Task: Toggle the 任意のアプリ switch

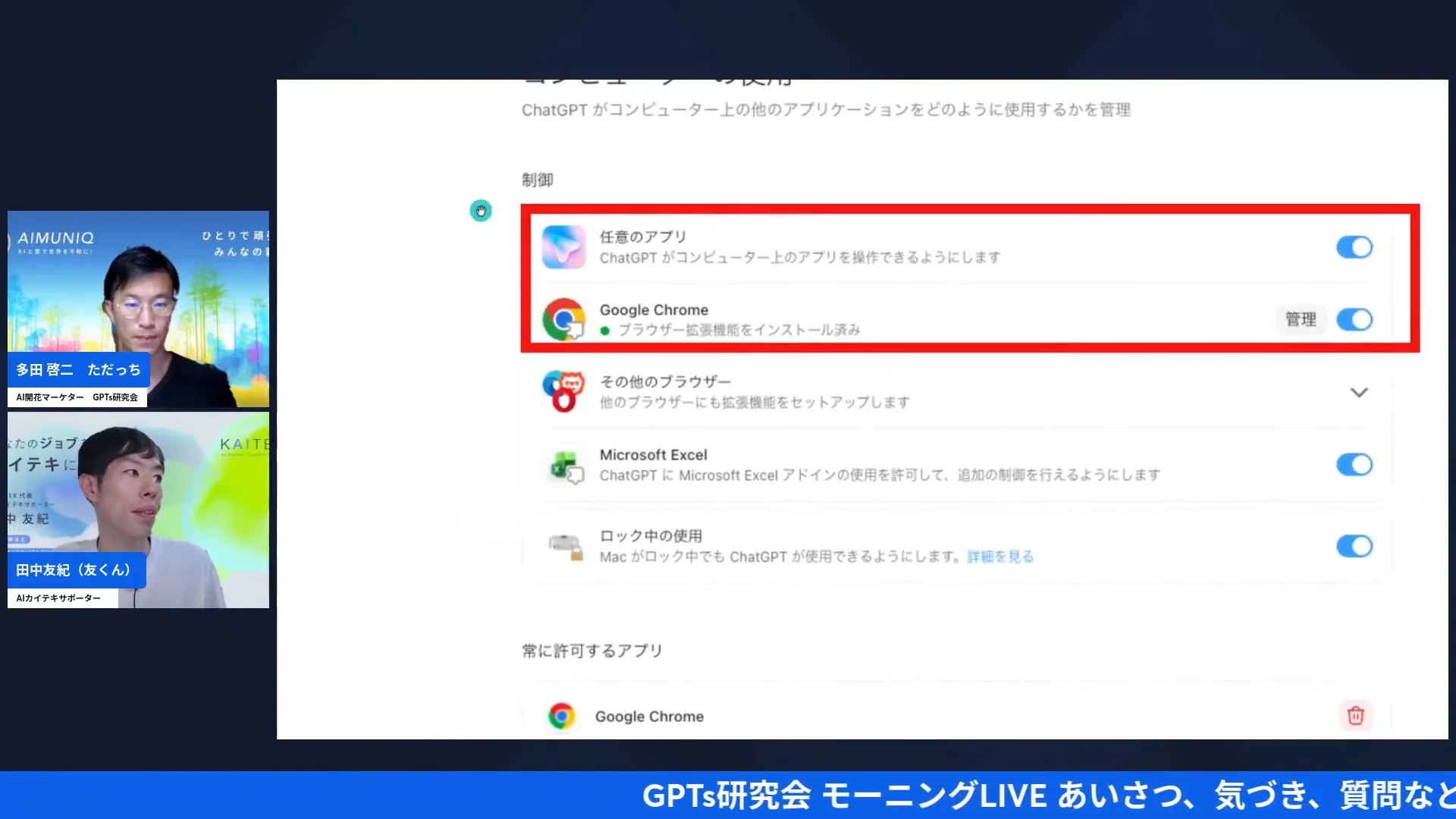Action: 1354,247
